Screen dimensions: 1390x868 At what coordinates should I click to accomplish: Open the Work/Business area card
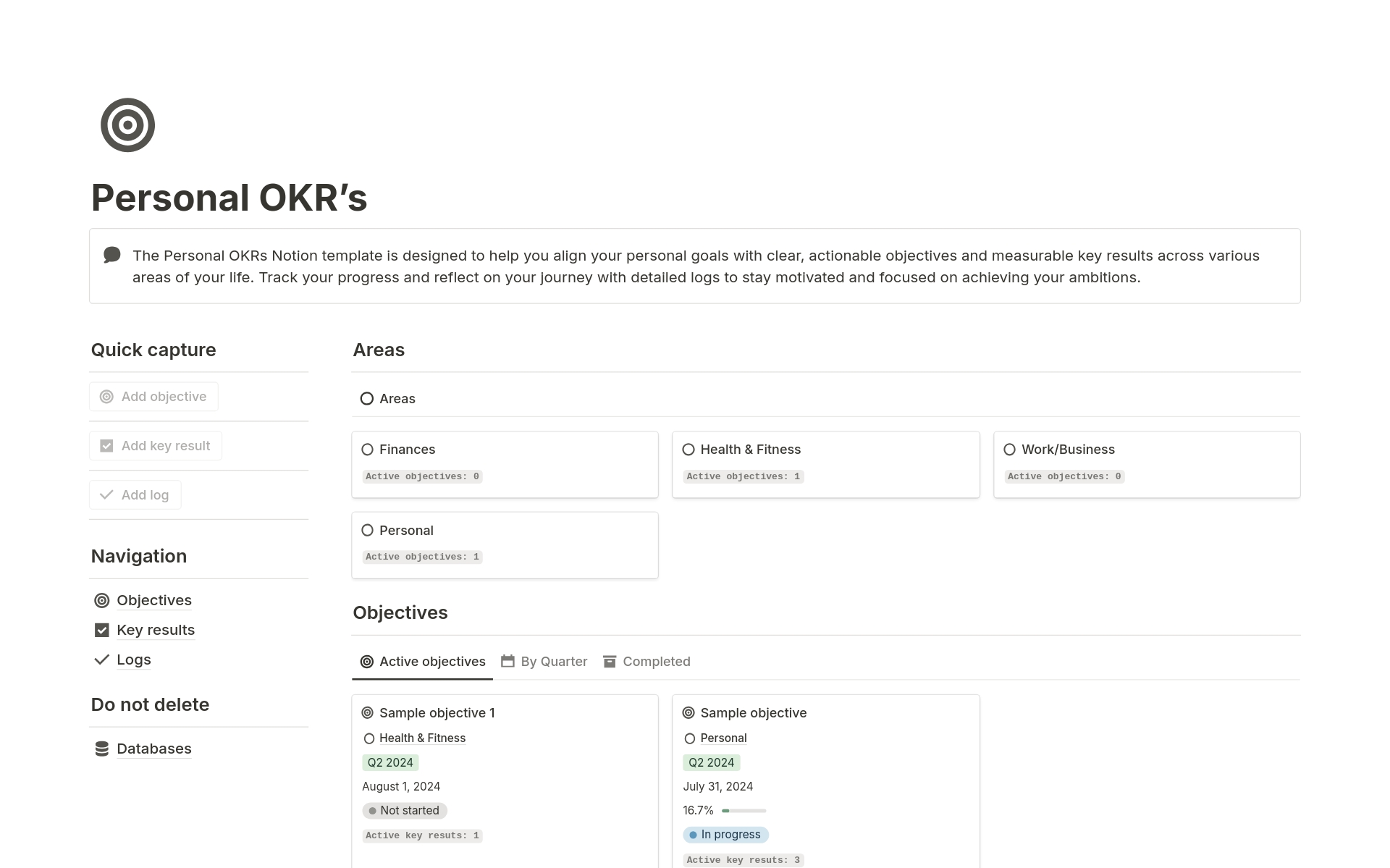[1147, 465]
